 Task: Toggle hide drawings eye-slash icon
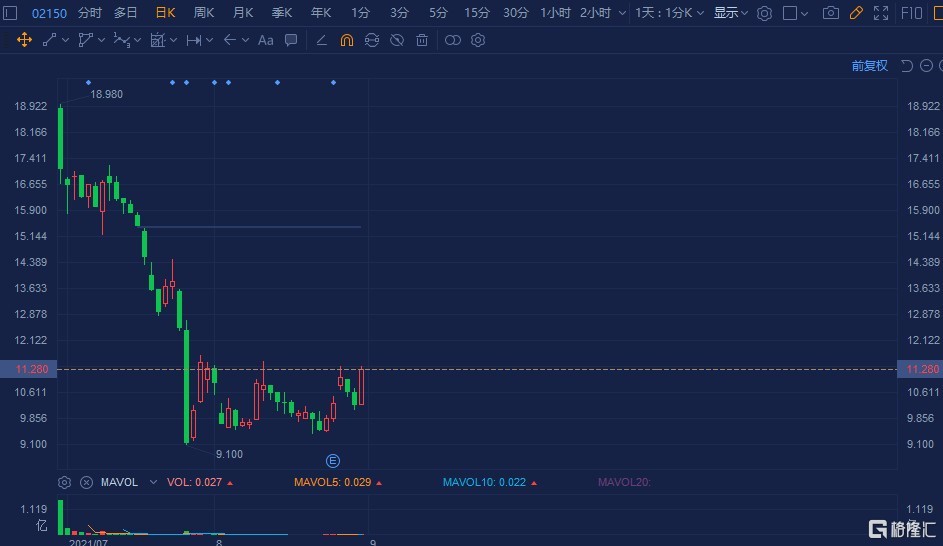click(397, 40)
